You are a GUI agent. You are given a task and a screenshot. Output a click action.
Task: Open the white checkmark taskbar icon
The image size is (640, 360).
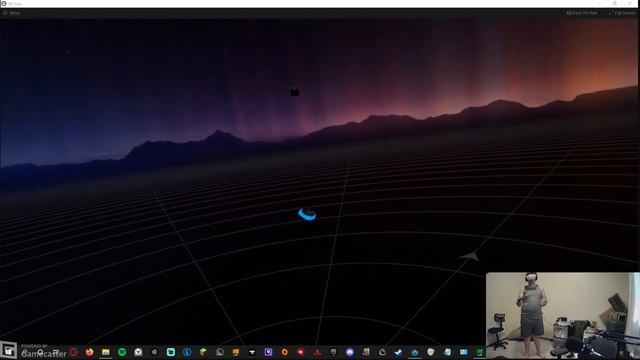(x=138, y=352)
